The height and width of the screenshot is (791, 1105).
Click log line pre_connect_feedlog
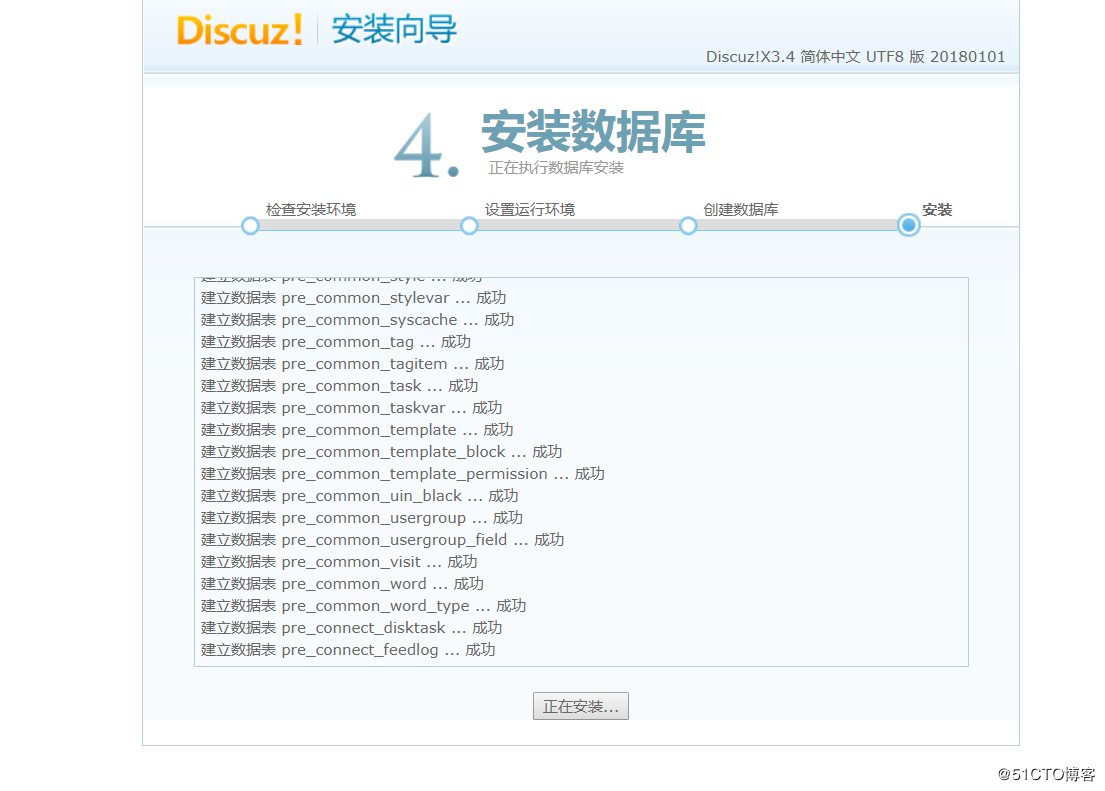tap(348, 649)
